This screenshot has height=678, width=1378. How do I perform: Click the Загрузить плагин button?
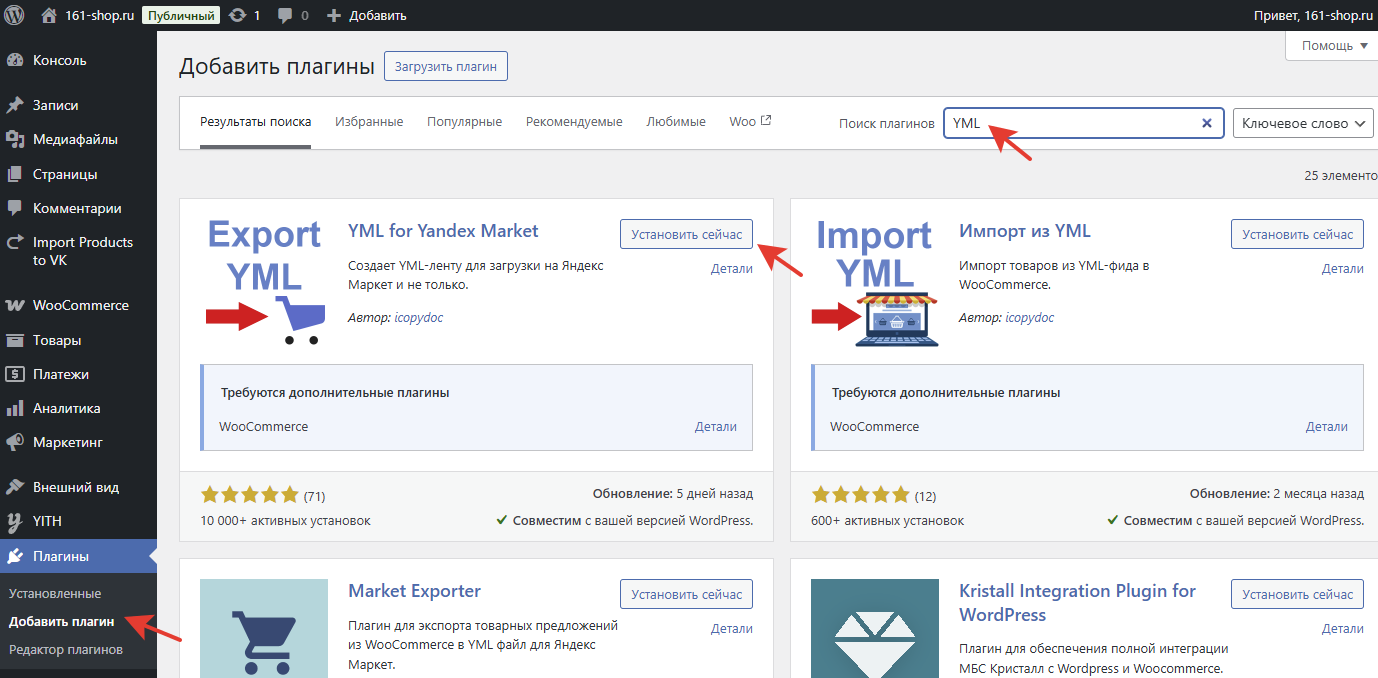[x=446, y=67]
